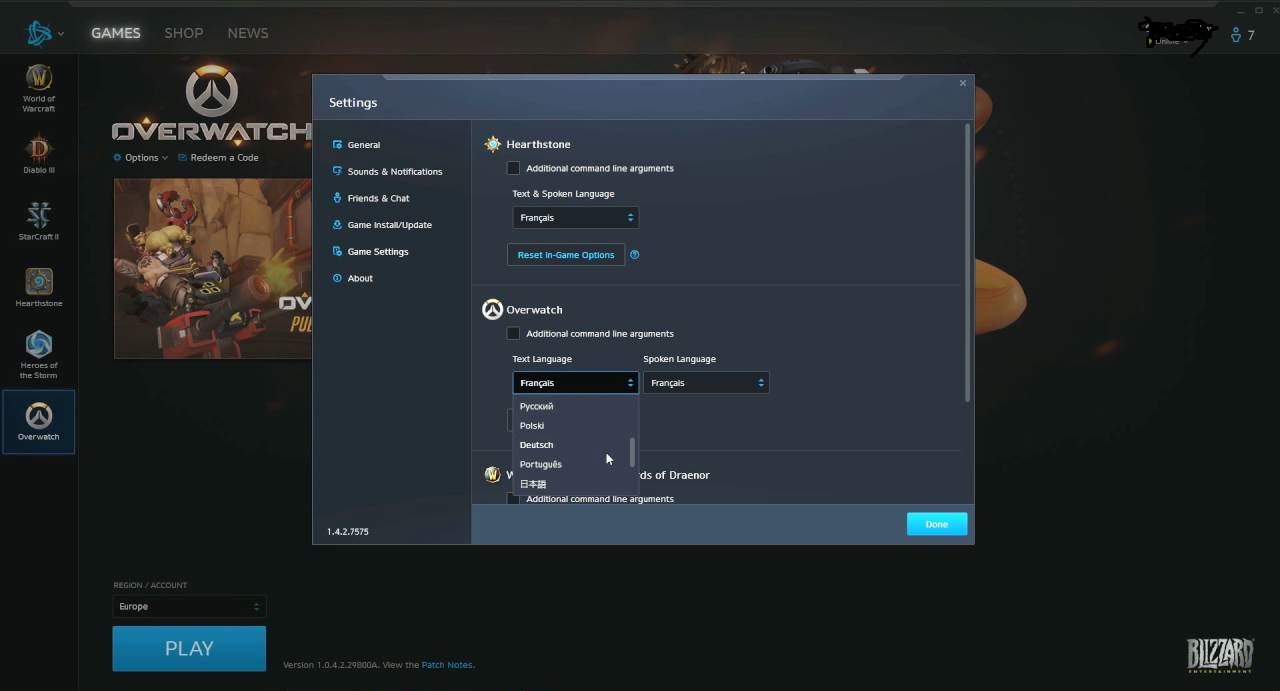Open the friends list icon showing 7

coord(1242,35)
